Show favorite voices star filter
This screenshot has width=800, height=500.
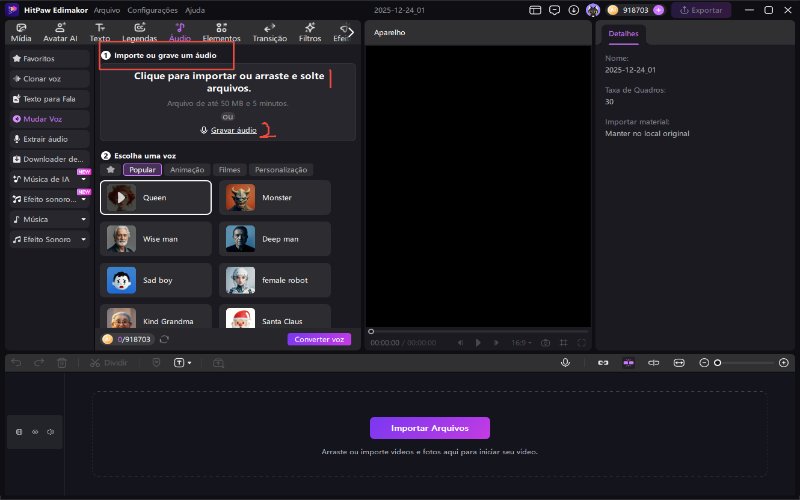(x=110, y=170)
